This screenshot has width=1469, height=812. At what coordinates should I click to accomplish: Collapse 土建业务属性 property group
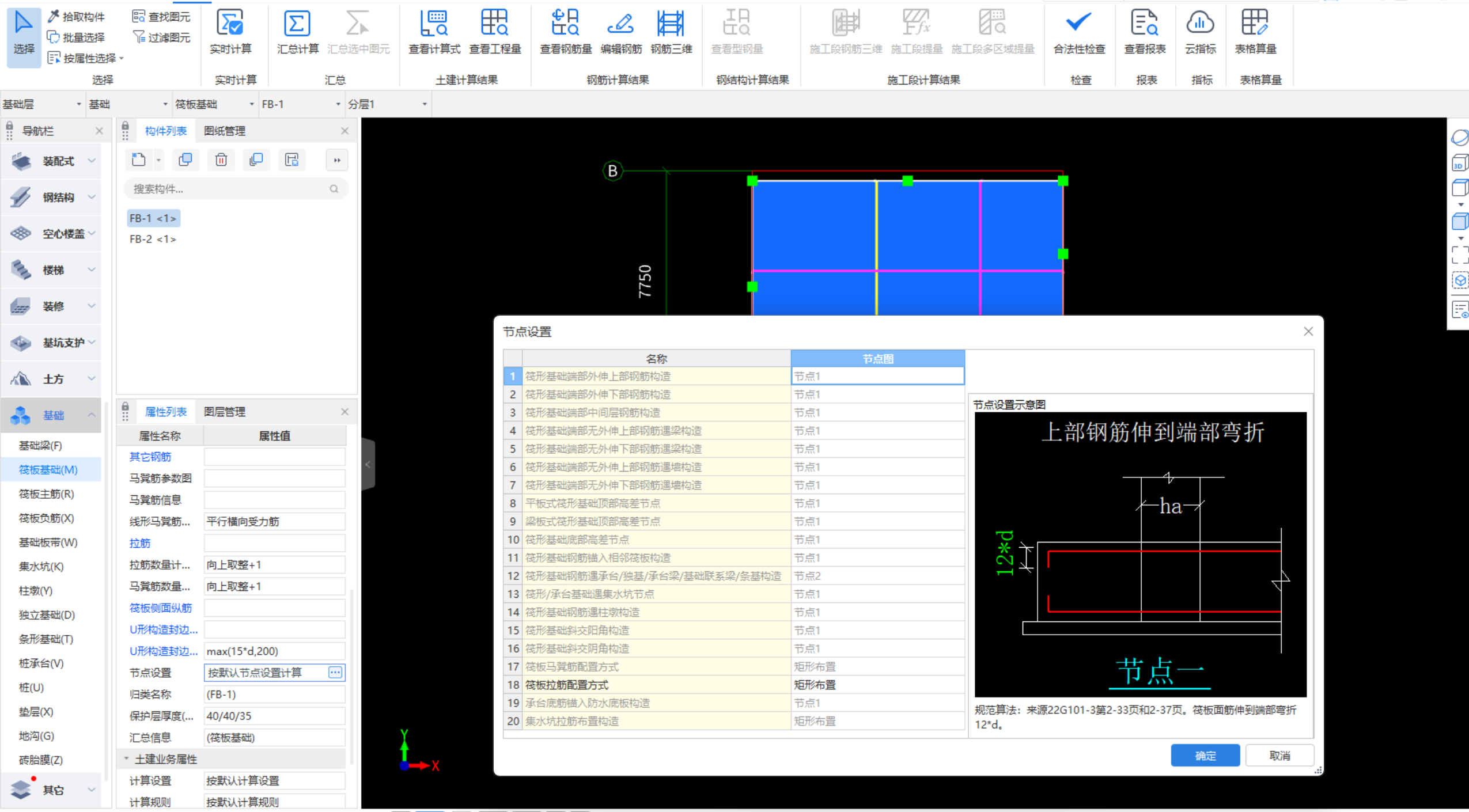pos(127,759)
